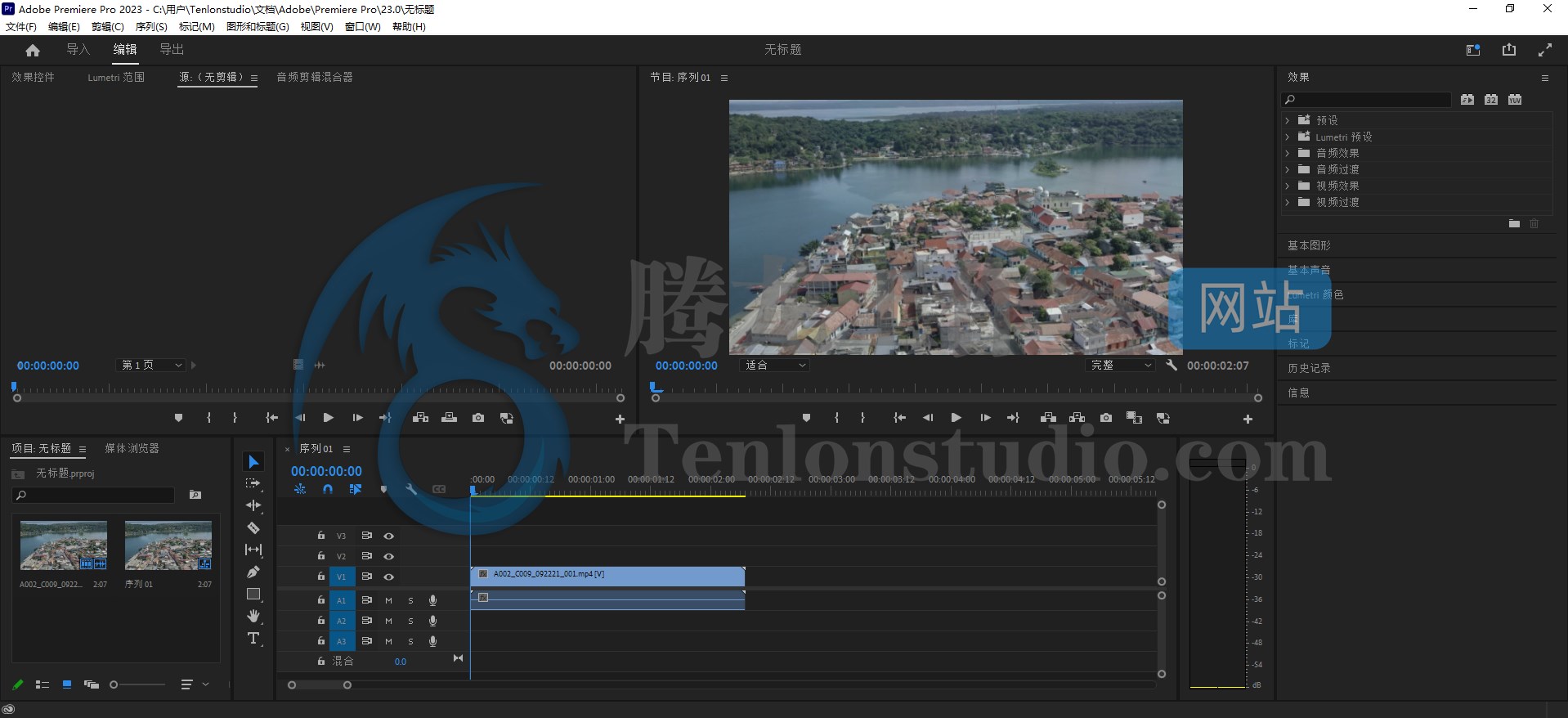Add marker in timeline header
The width and height of the screenshot is (1568, 718).
[x=383, y=489]
